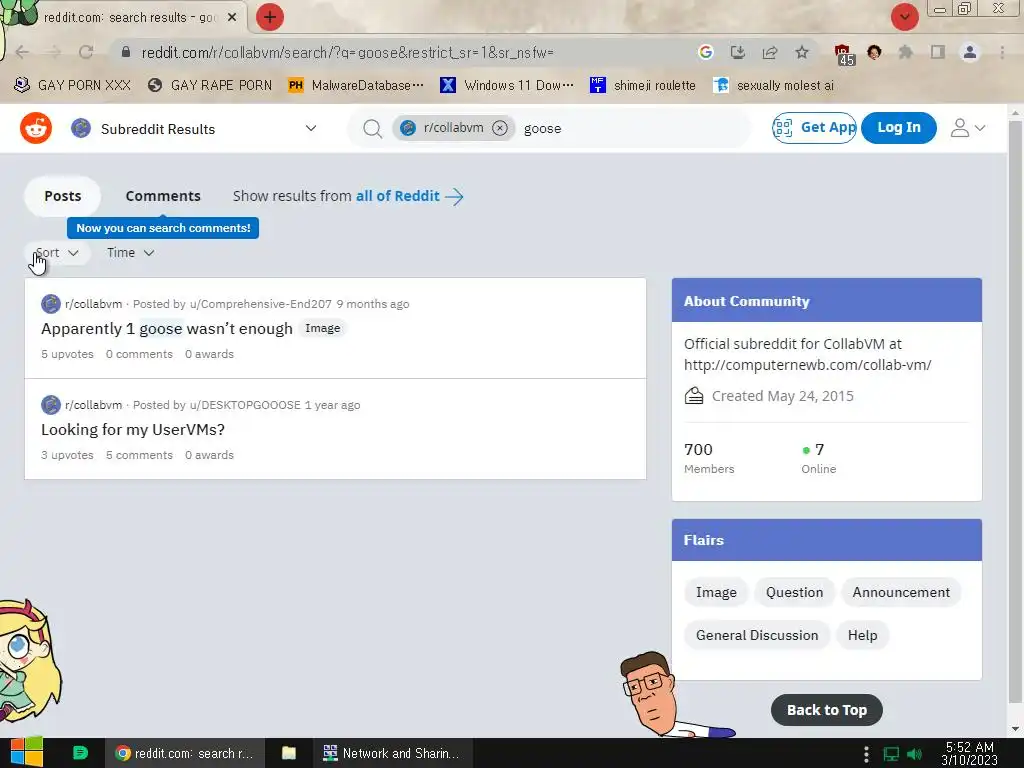Image resolution: width=1024 pixels, height=768 pixels.
Task: Click the Log In button
Action: (899, 127)
